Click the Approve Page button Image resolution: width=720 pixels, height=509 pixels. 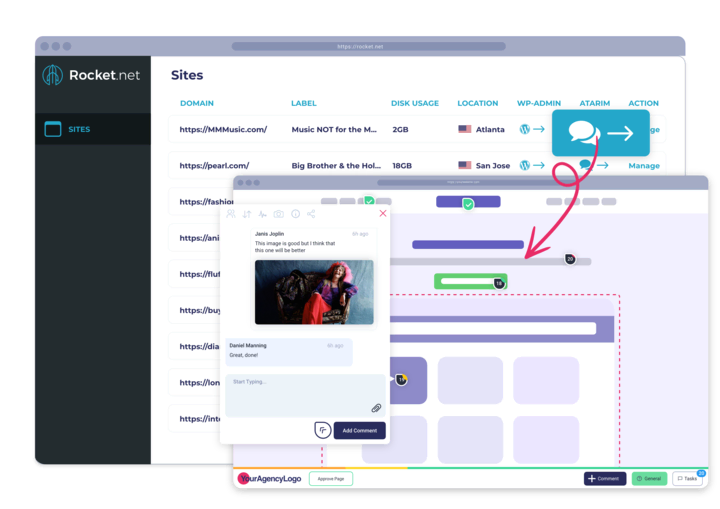[330, 479]
